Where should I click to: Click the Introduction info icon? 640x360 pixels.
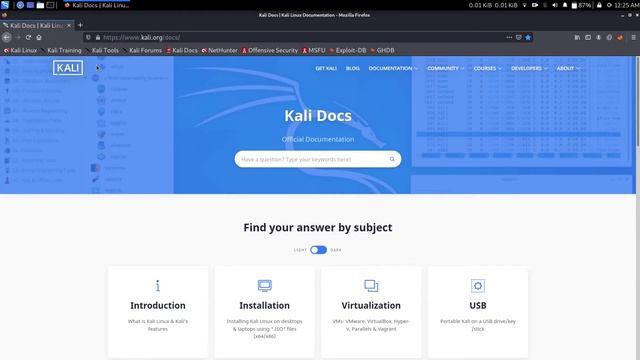pyautogui.click(x=158, y=285)
